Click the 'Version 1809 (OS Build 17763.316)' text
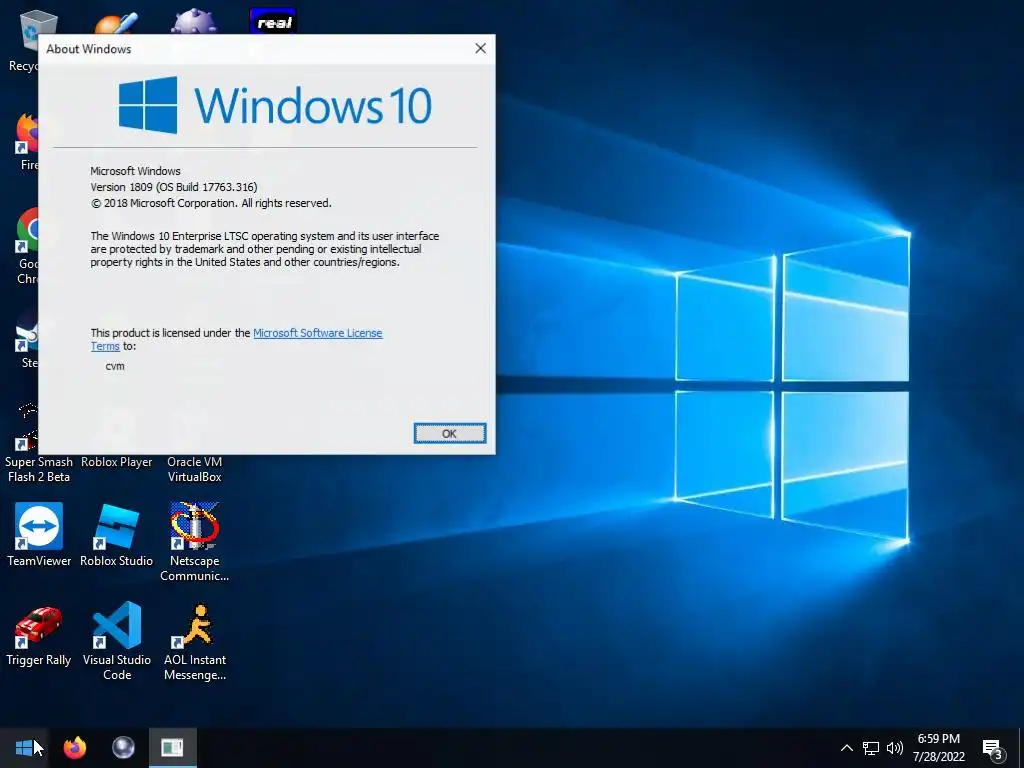This screenshot has width=1024, height=768. 174,187
